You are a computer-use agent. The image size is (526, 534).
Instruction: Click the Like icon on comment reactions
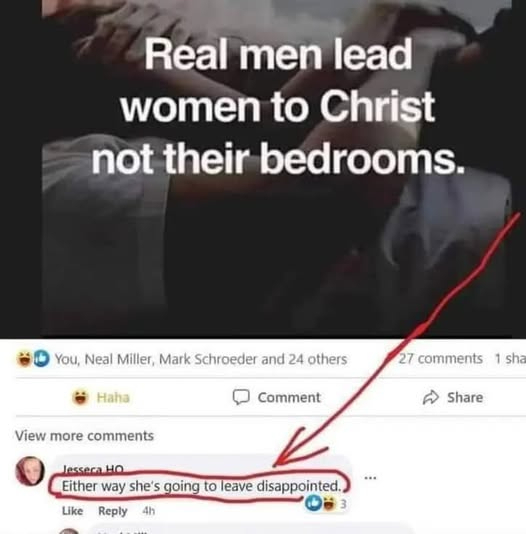[314, 503]
